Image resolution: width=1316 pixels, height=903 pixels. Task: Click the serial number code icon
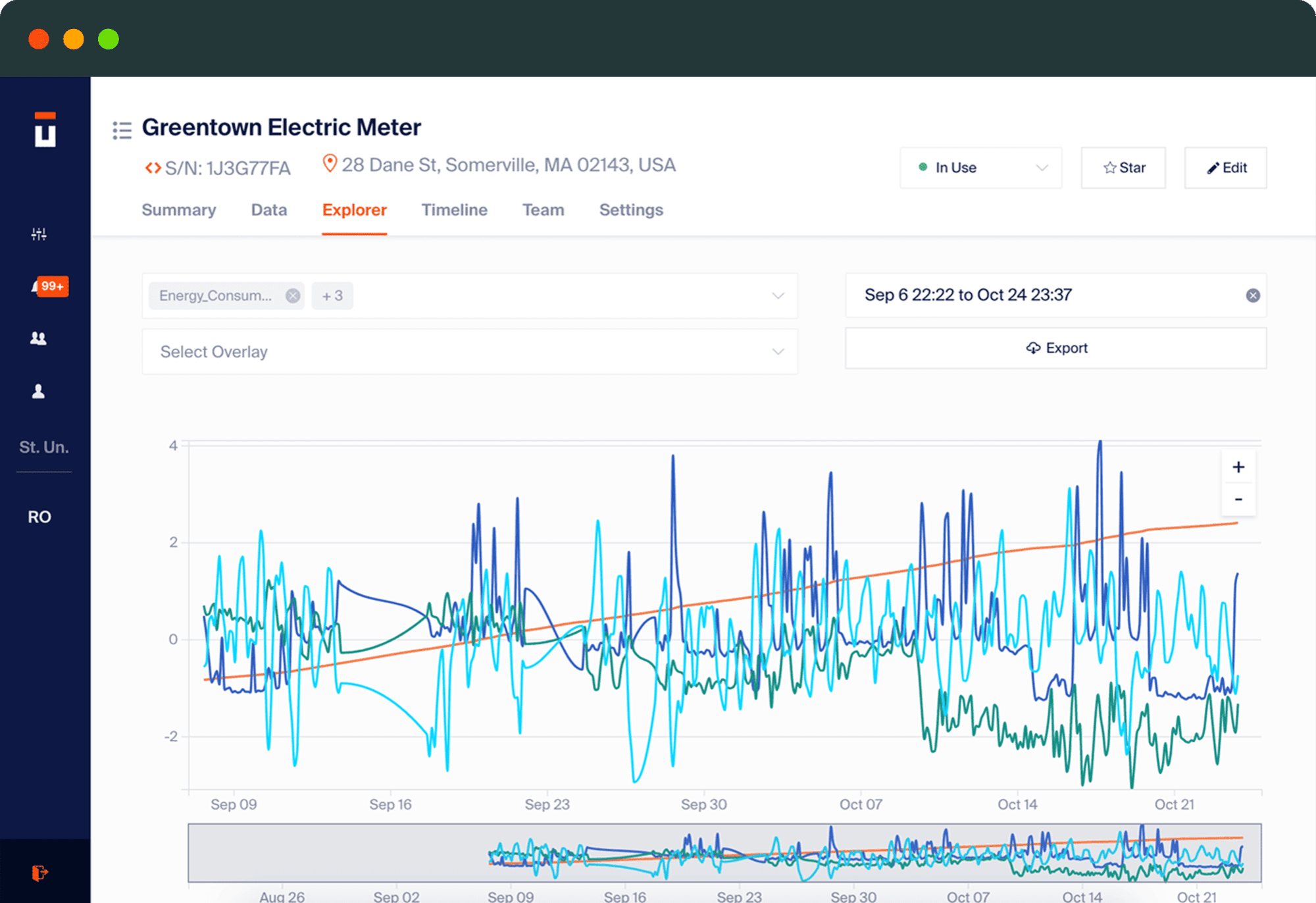[x=153, y=168]
